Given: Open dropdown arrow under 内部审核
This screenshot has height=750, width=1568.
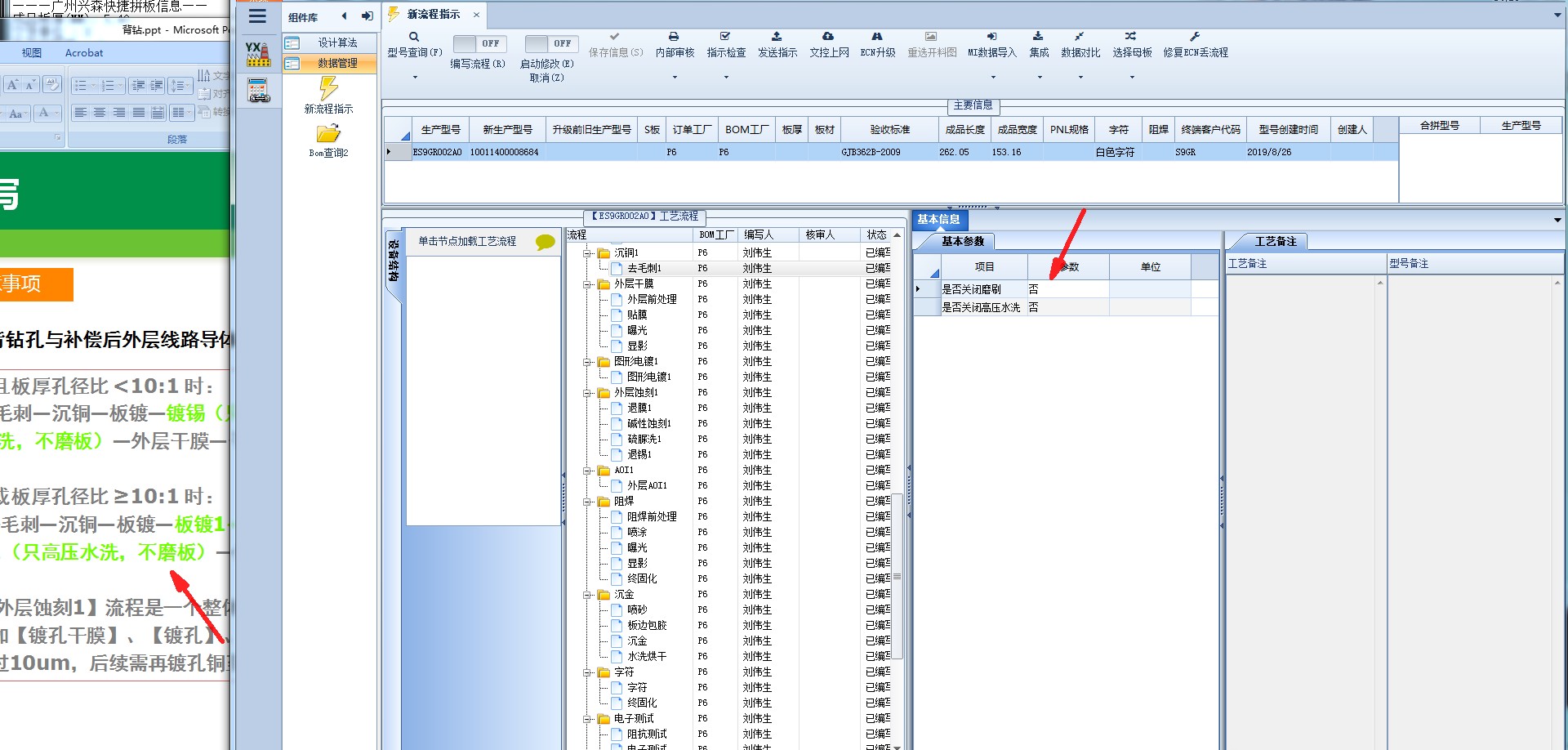Looking at the screenshot, I should (675, 78).
